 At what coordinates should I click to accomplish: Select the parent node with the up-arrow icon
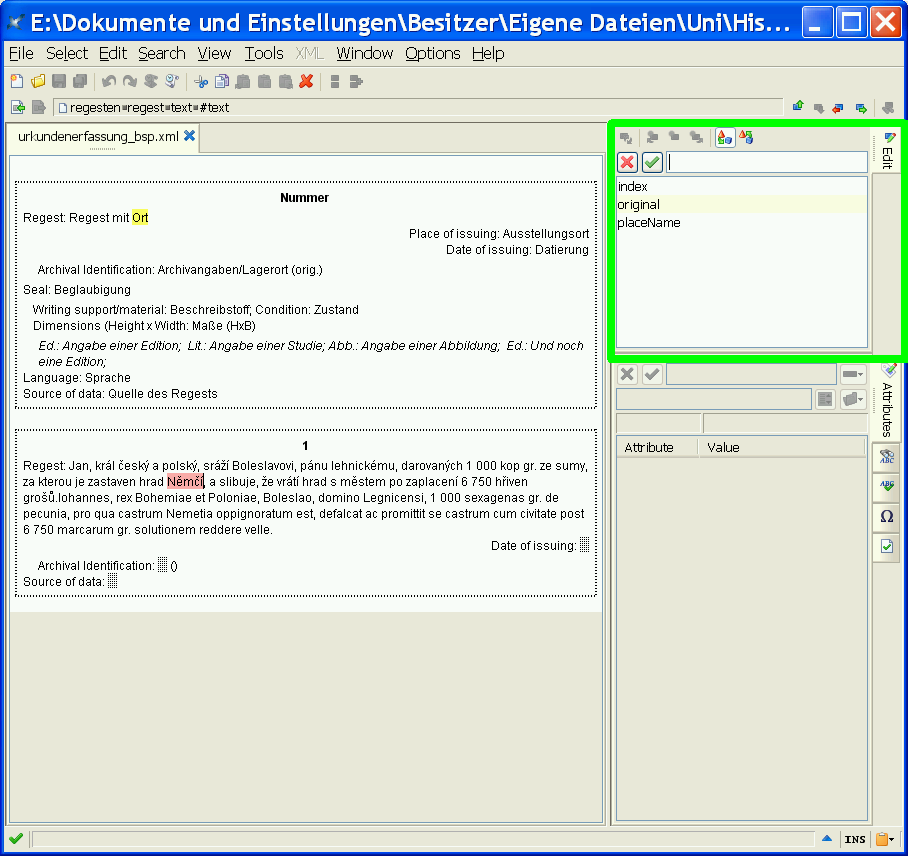799,107
